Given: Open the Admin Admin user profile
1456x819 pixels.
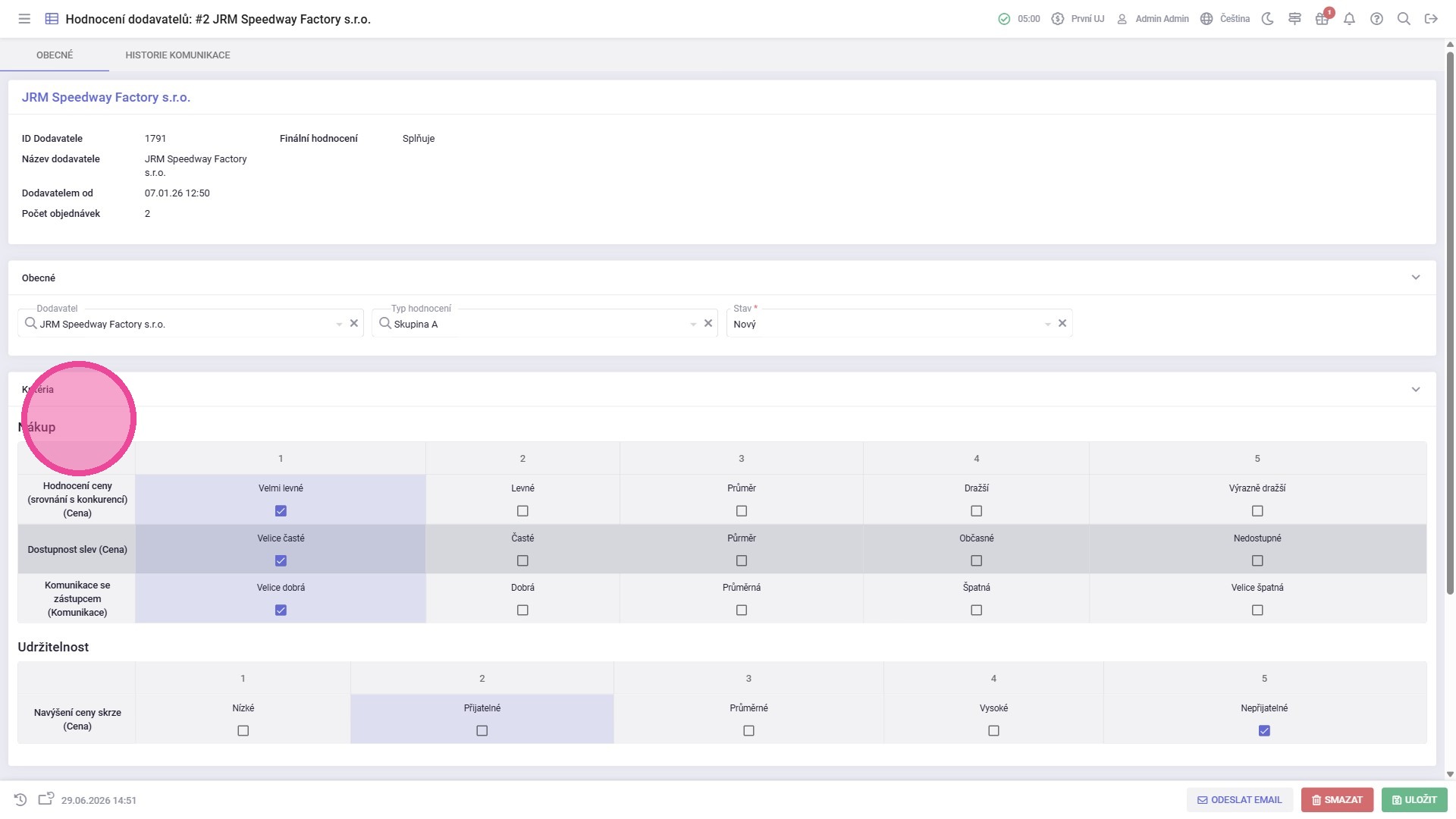Looking at the screenshot, I should (x=1153, y=19).
